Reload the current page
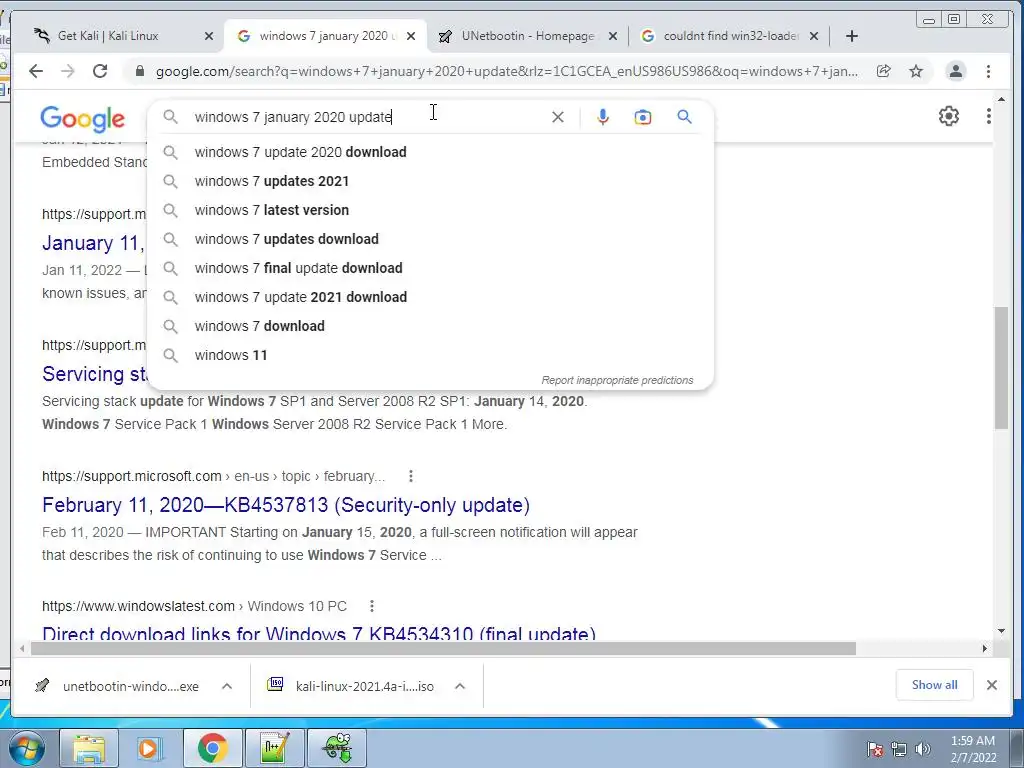Image resolution: width=1024 pixels, height=768 pixels. click(x=100, y=71)
